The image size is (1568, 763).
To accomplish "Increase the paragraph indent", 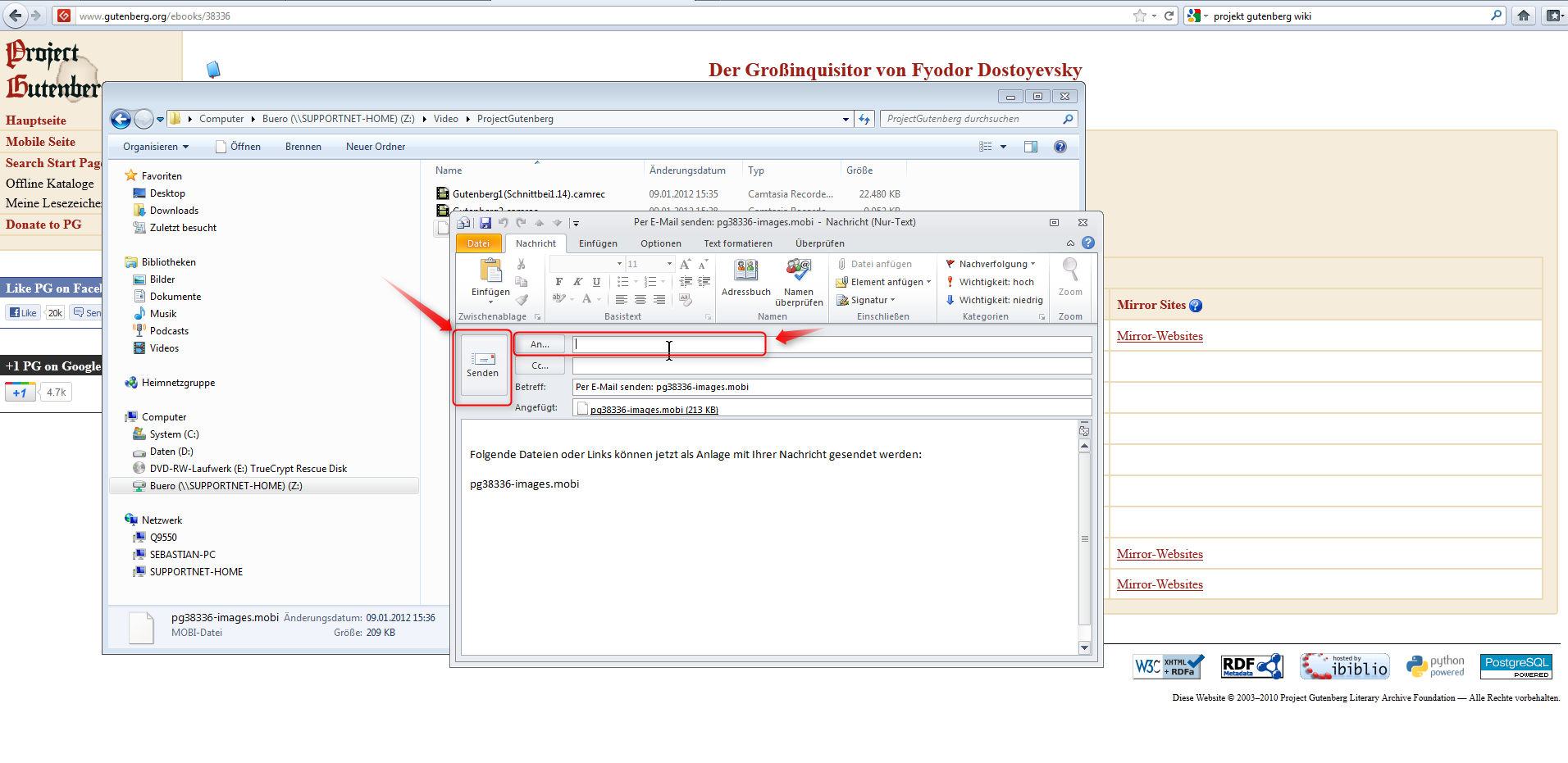I will (x=704, y=282).
